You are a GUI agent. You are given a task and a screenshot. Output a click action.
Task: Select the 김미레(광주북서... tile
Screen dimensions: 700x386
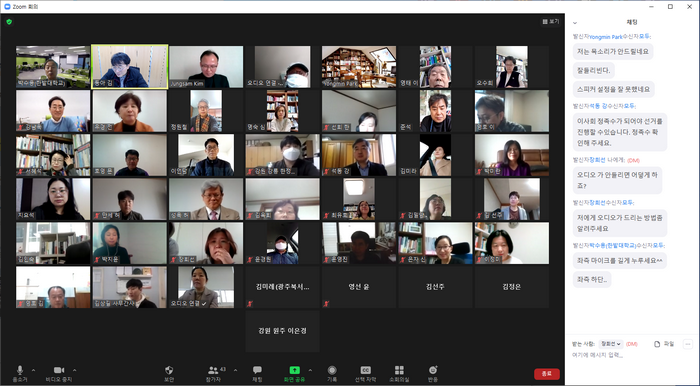pyautogui.click(x=282, y=287)
